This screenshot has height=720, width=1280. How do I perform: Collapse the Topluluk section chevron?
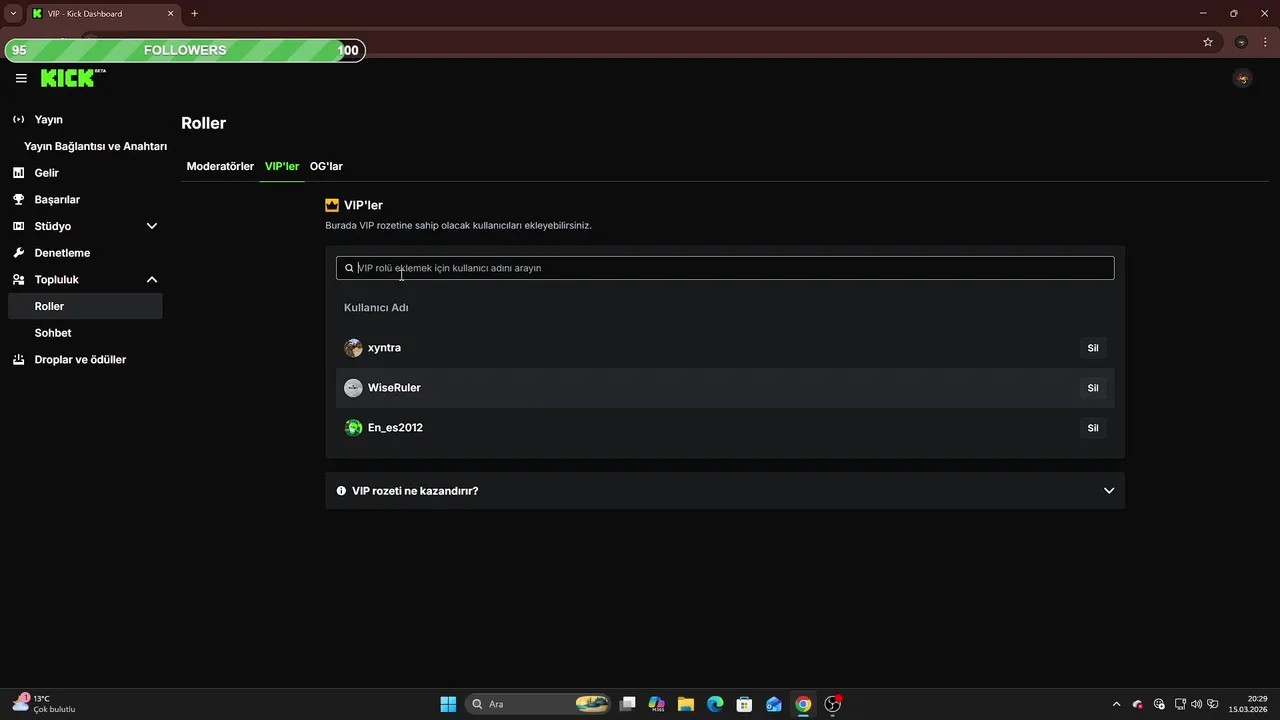[x=152, y=280]
